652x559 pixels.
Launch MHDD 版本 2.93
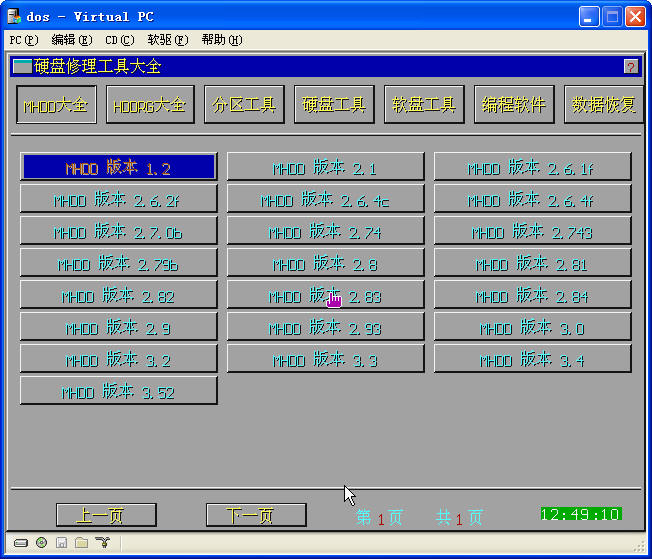pos(325,327)
